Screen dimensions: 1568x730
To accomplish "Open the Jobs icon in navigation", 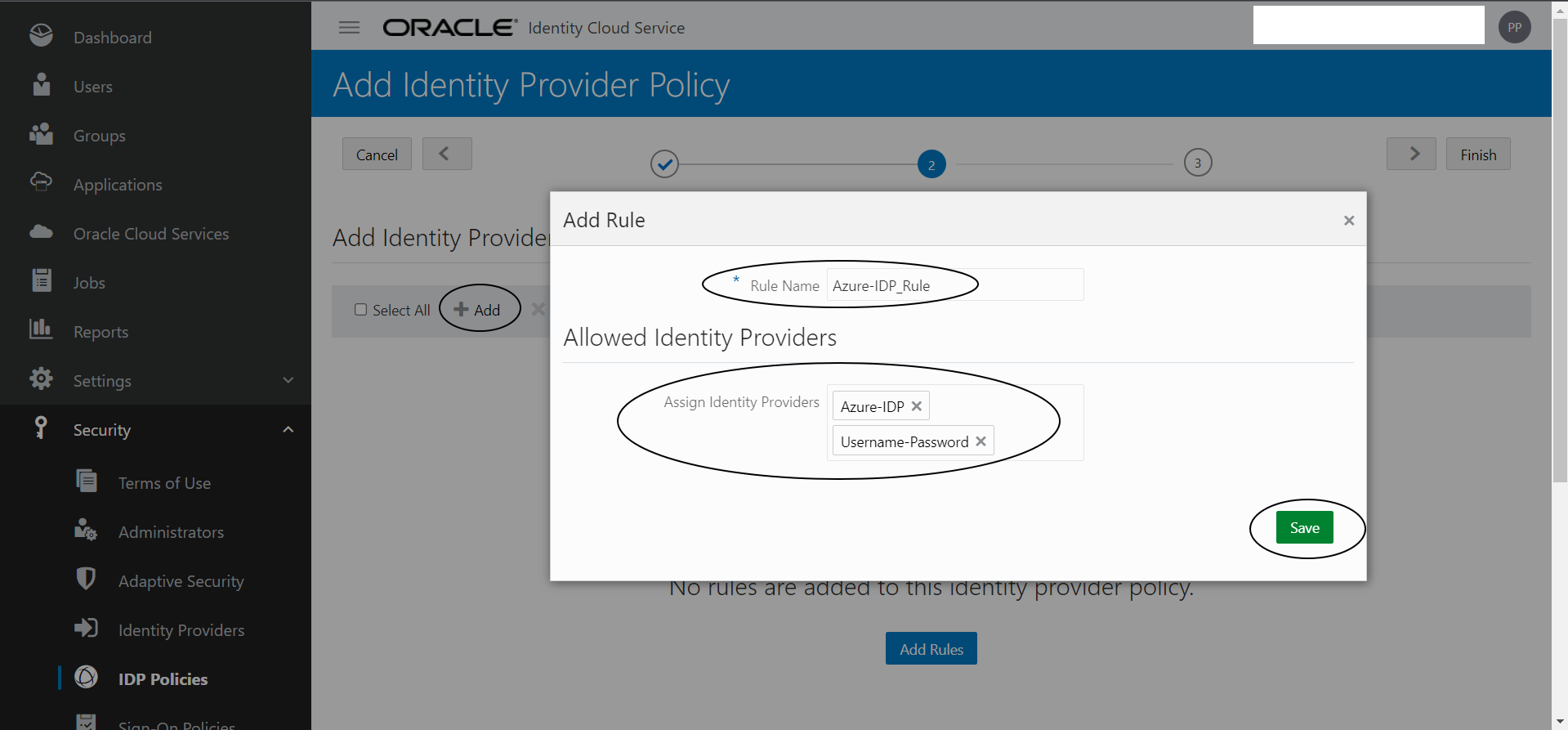I will 41,281.
